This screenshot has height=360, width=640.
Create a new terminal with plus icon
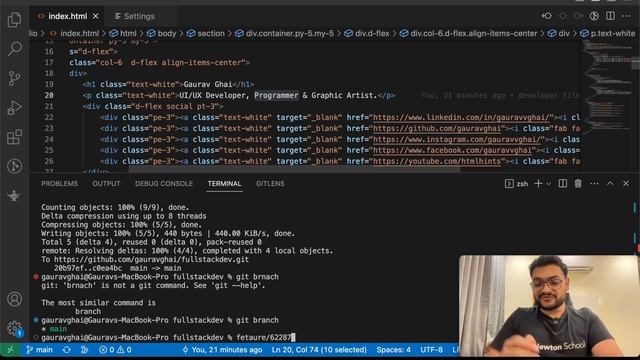point(538,184)
